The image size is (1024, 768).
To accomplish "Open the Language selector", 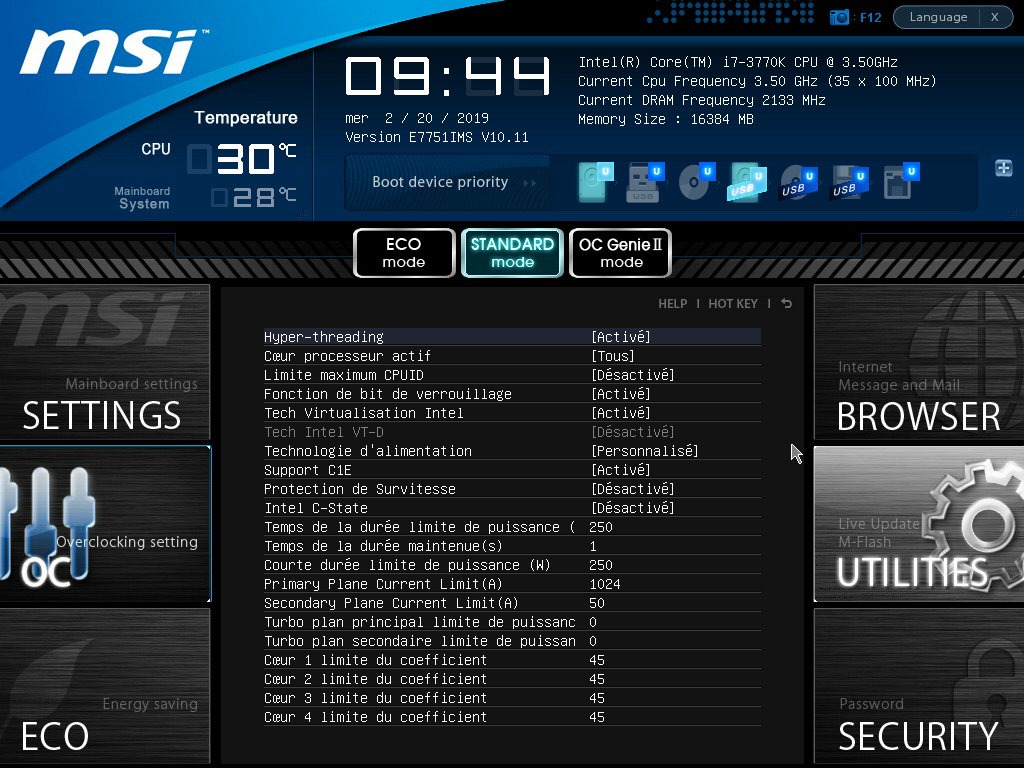I will pos(938,17).
